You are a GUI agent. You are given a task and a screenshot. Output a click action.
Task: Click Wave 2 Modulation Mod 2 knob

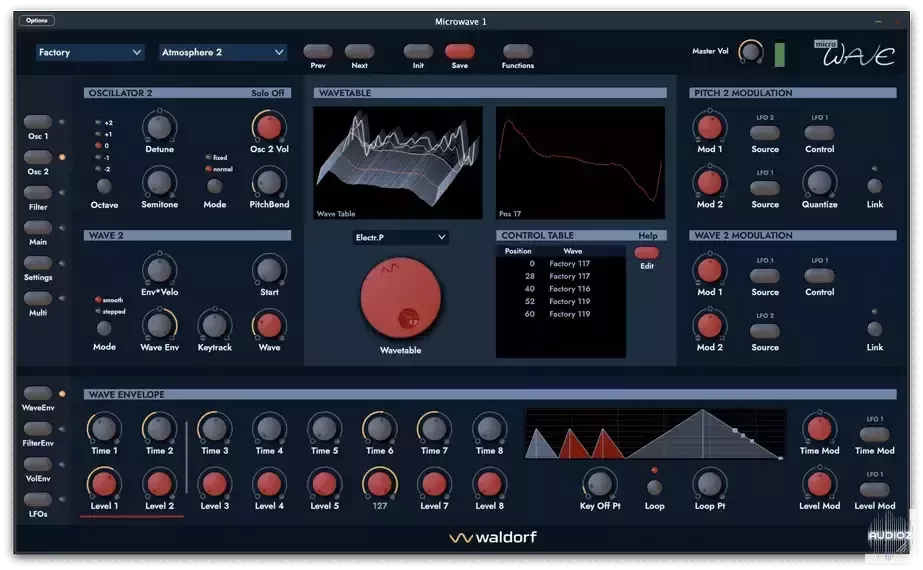pyautogui.click(x=709, y=325)
